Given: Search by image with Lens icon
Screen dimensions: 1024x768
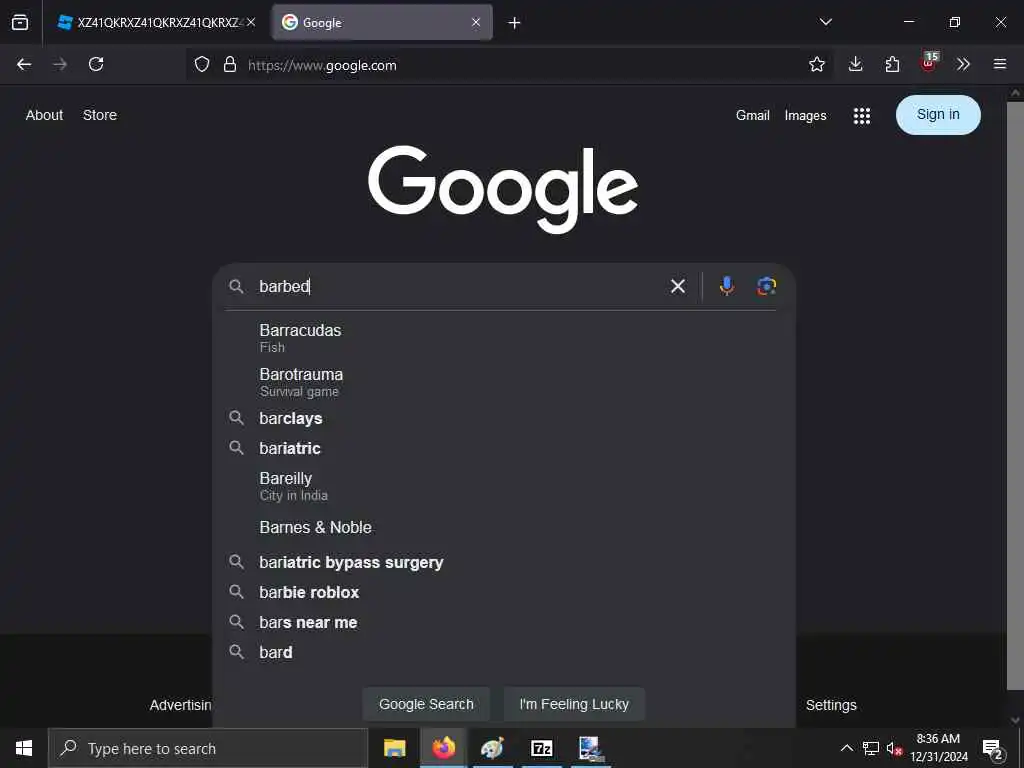Looking at the screenshot, I should [x=766, y=286].
